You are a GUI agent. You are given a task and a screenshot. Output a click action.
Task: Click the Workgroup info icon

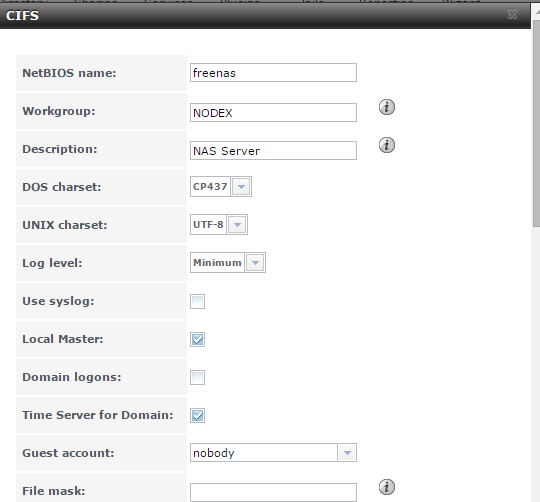click(387, 107)
